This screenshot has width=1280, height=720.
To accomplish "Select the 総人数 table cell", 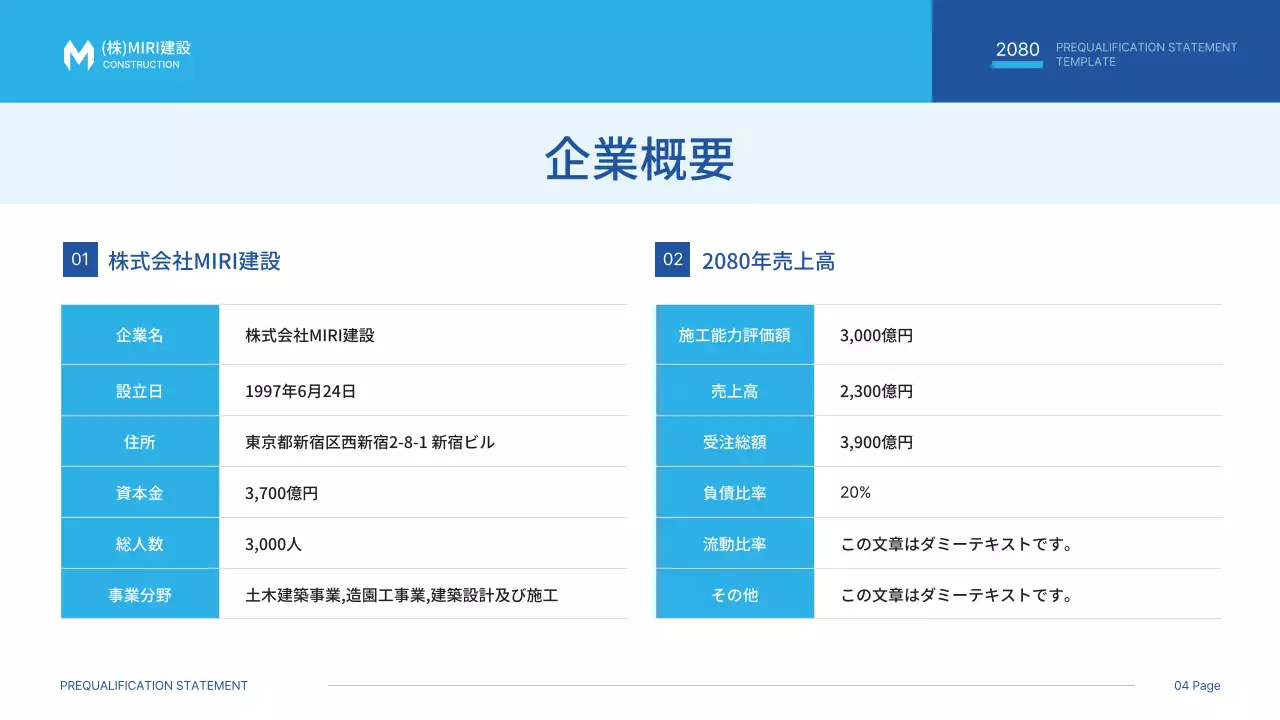I will point(139,543).
